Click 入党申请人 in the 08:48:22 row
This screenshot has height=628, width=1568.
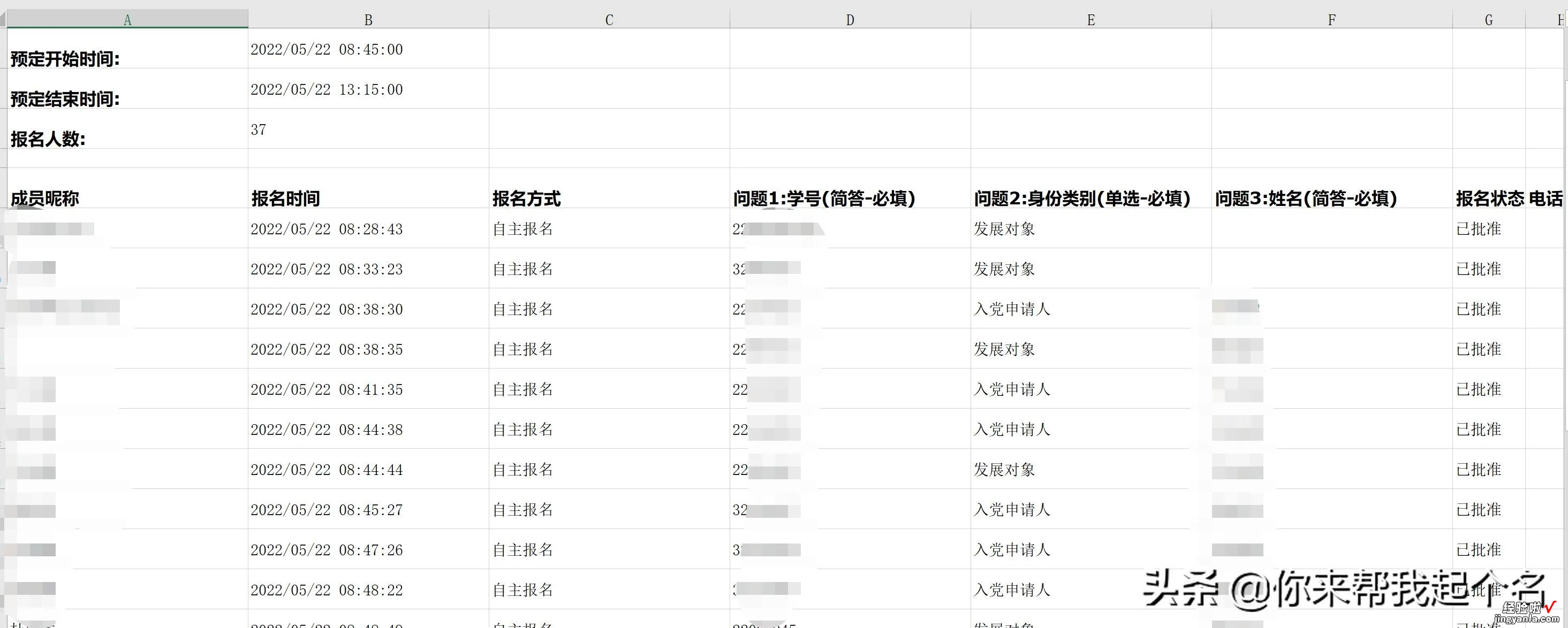click(1012, 591)
